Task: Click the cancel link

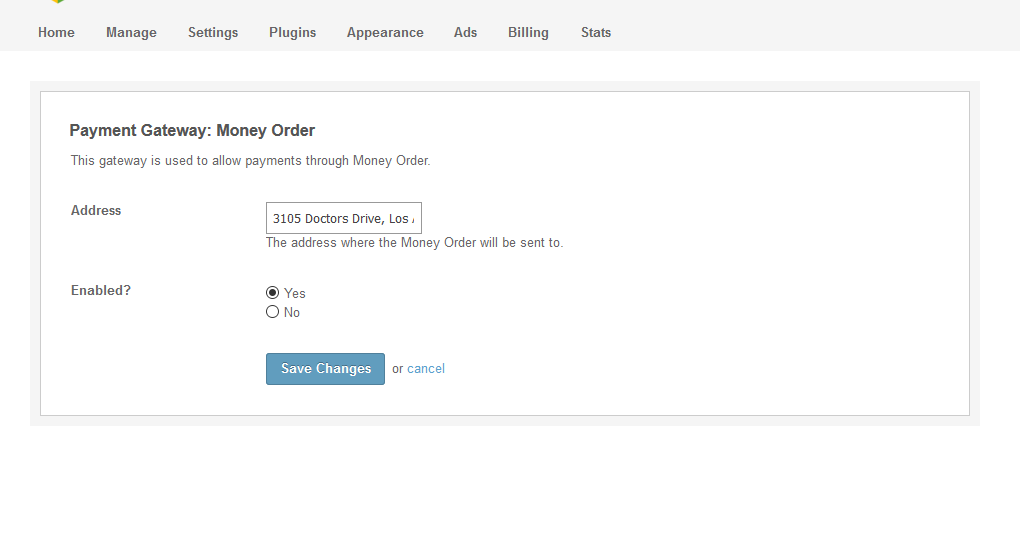Action: 426,369
